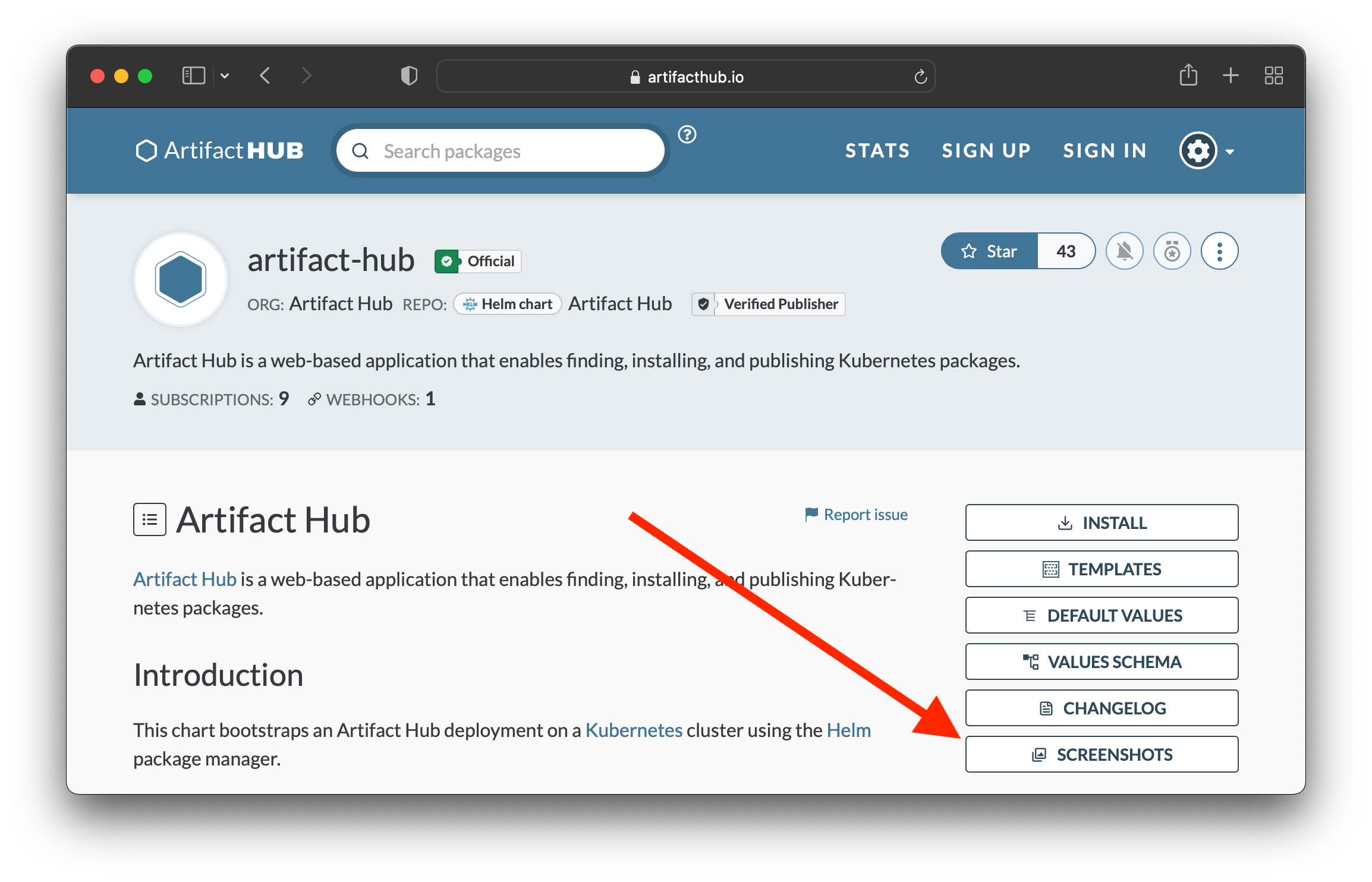Open STATS page
This screenshot has height=882, width=1372.
pyautogui.click(x=877, y=150)
